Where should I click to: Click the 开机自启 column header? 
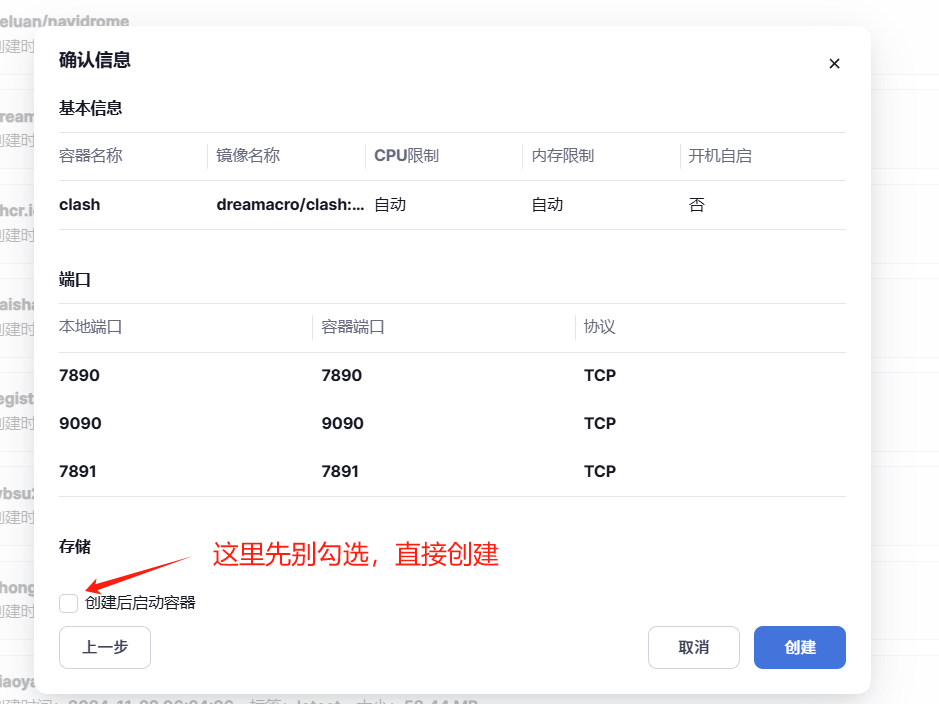(720, 156)
